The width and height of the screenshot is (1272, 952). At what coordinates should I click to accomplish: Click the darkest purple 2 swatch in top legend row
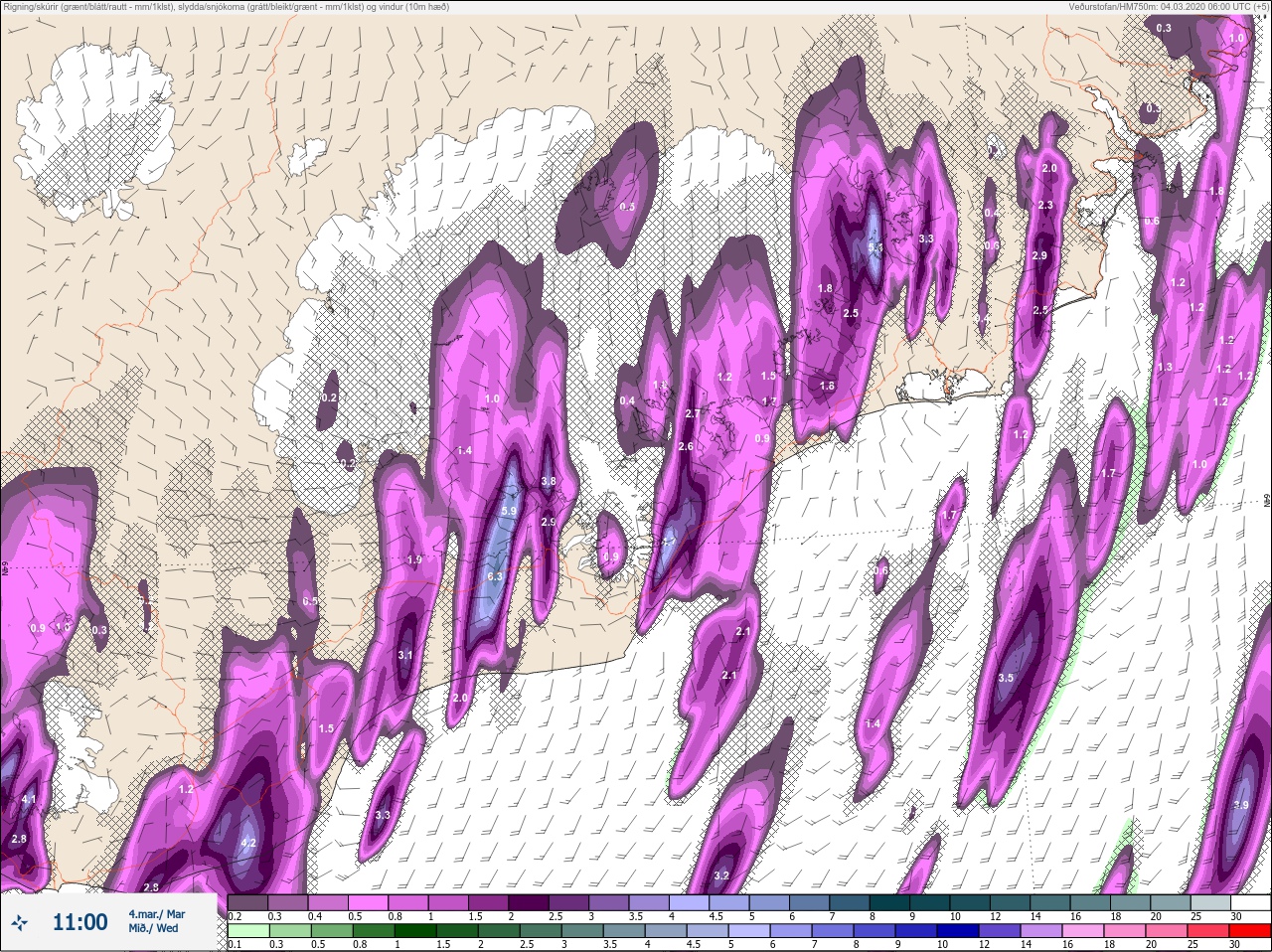[x=529, y=903]
